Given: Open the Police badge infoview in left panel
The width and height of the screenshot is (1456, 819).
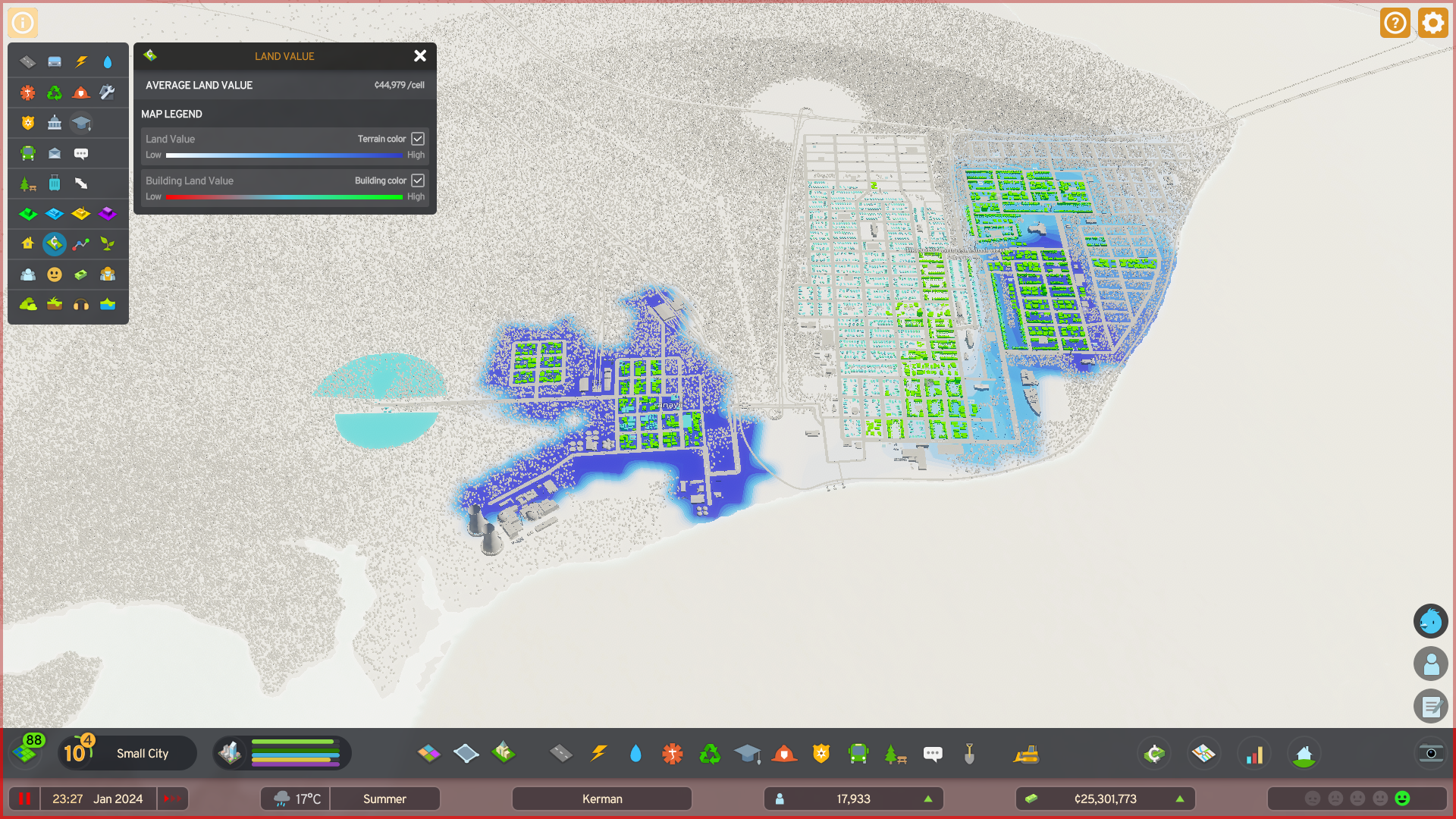Looking at the screenshot, I should [28, 123].
